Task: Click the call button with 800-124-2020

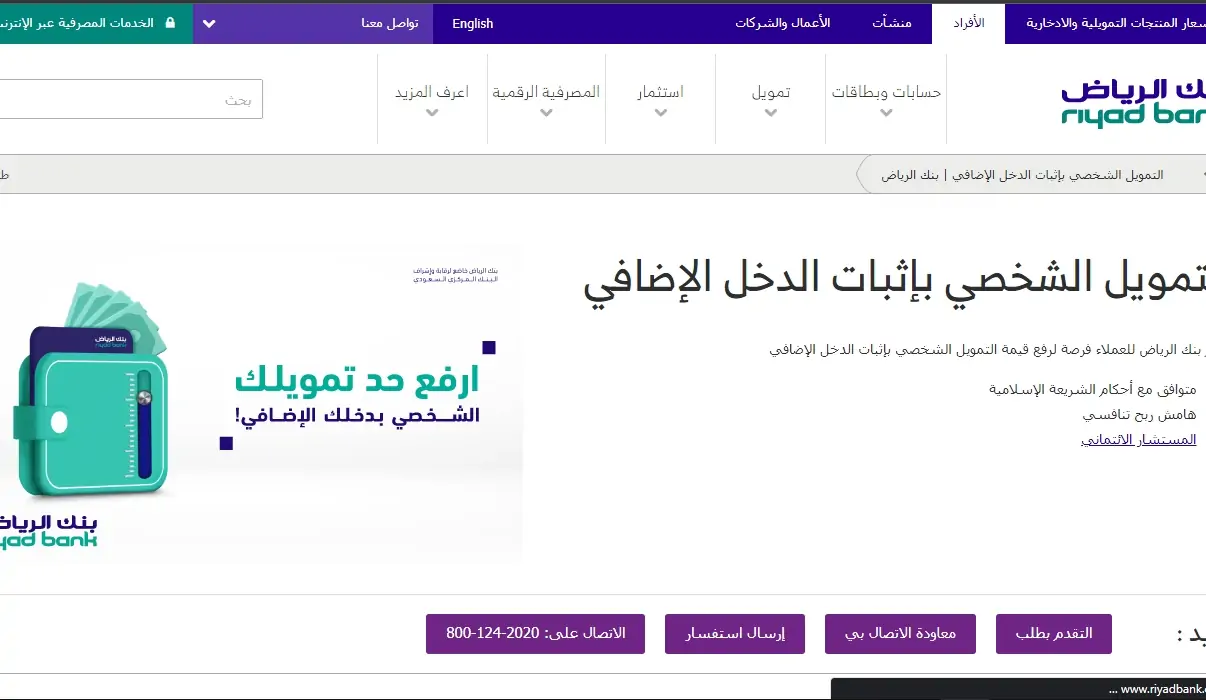Action: point(536,634)
